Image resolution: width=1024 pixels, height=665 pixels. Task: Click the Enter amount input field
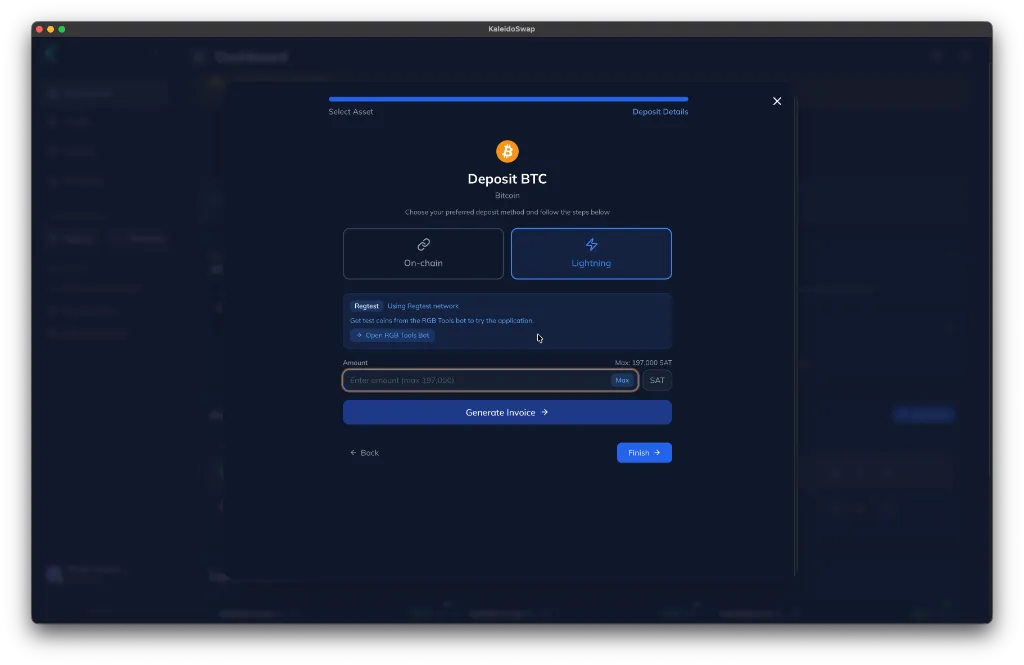[470, 380]
